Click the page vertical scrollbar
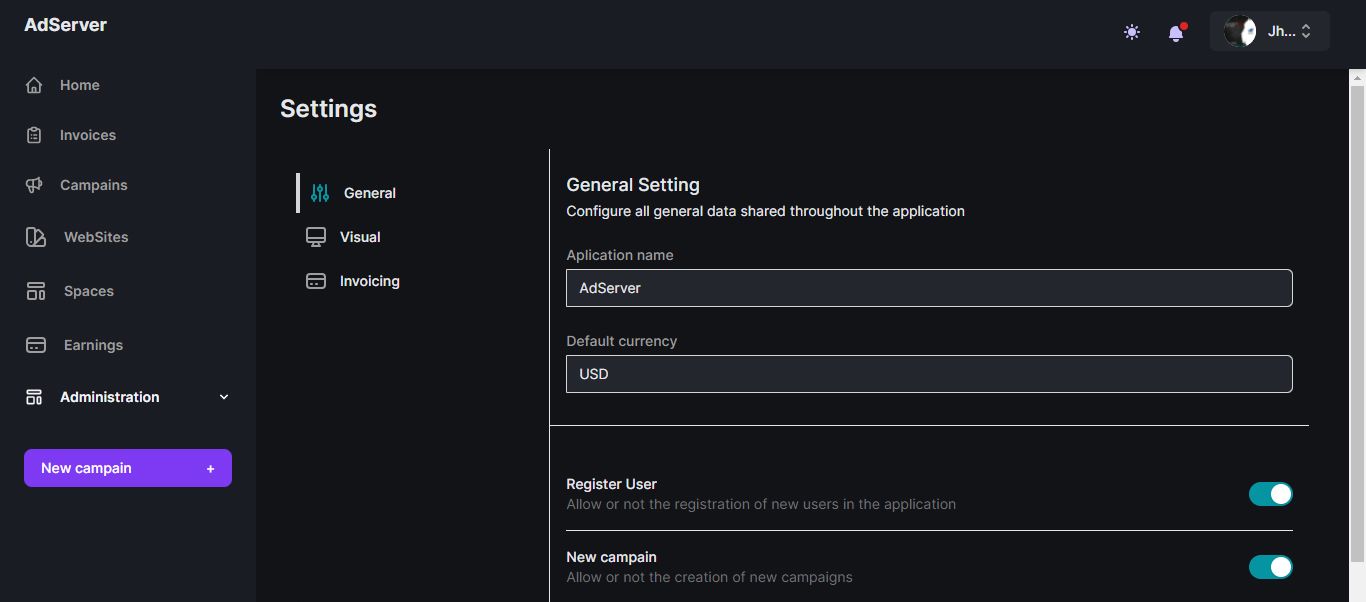 [1357, 320]
